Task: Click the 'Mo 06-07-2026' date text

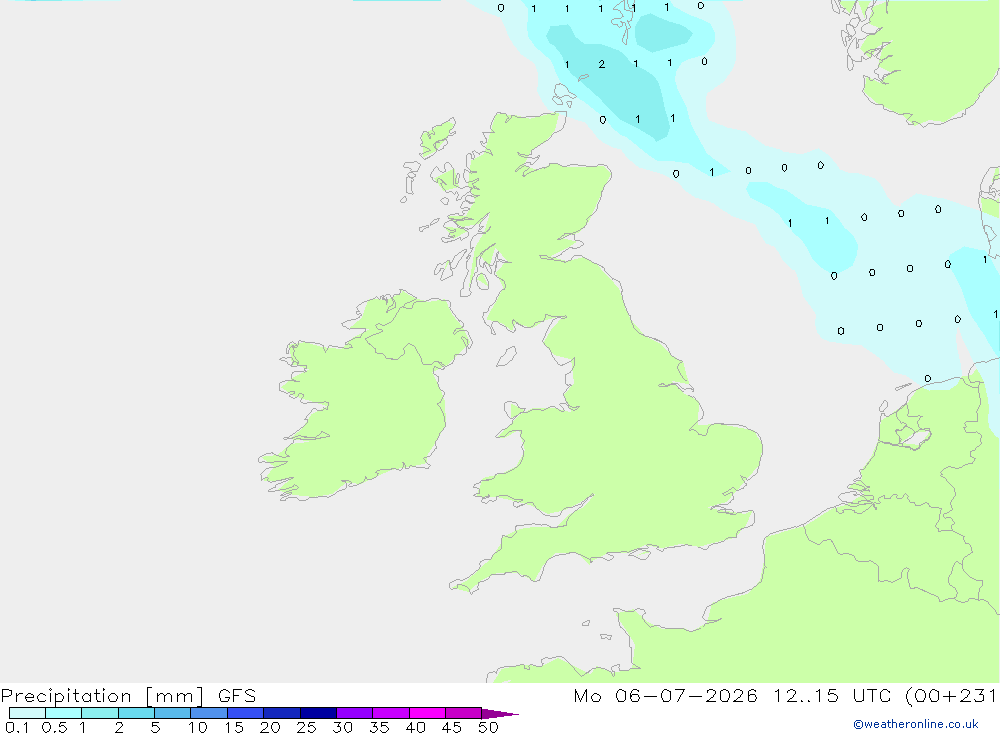Action: pos(665,696)
